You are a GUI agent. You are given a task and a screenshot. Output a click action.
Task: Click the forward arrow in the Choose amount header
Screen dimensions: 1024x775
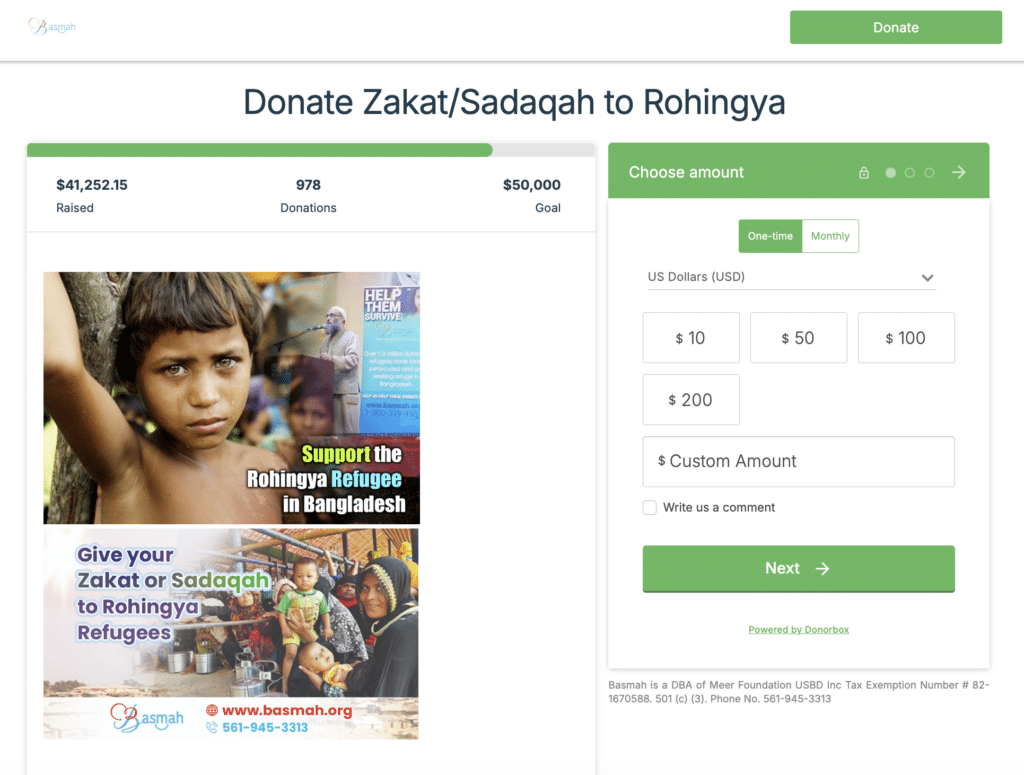click(x=958, y=172)
